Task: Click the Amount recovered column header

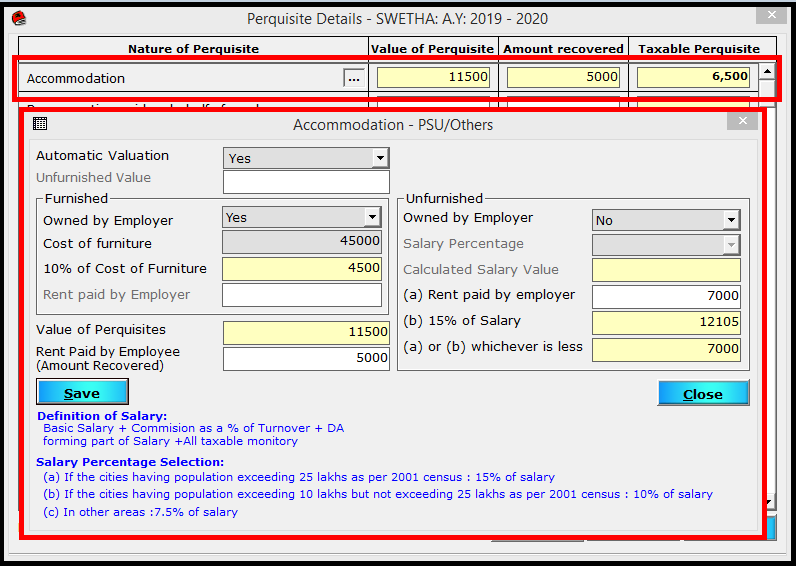Action: click(x=563, y=49)
